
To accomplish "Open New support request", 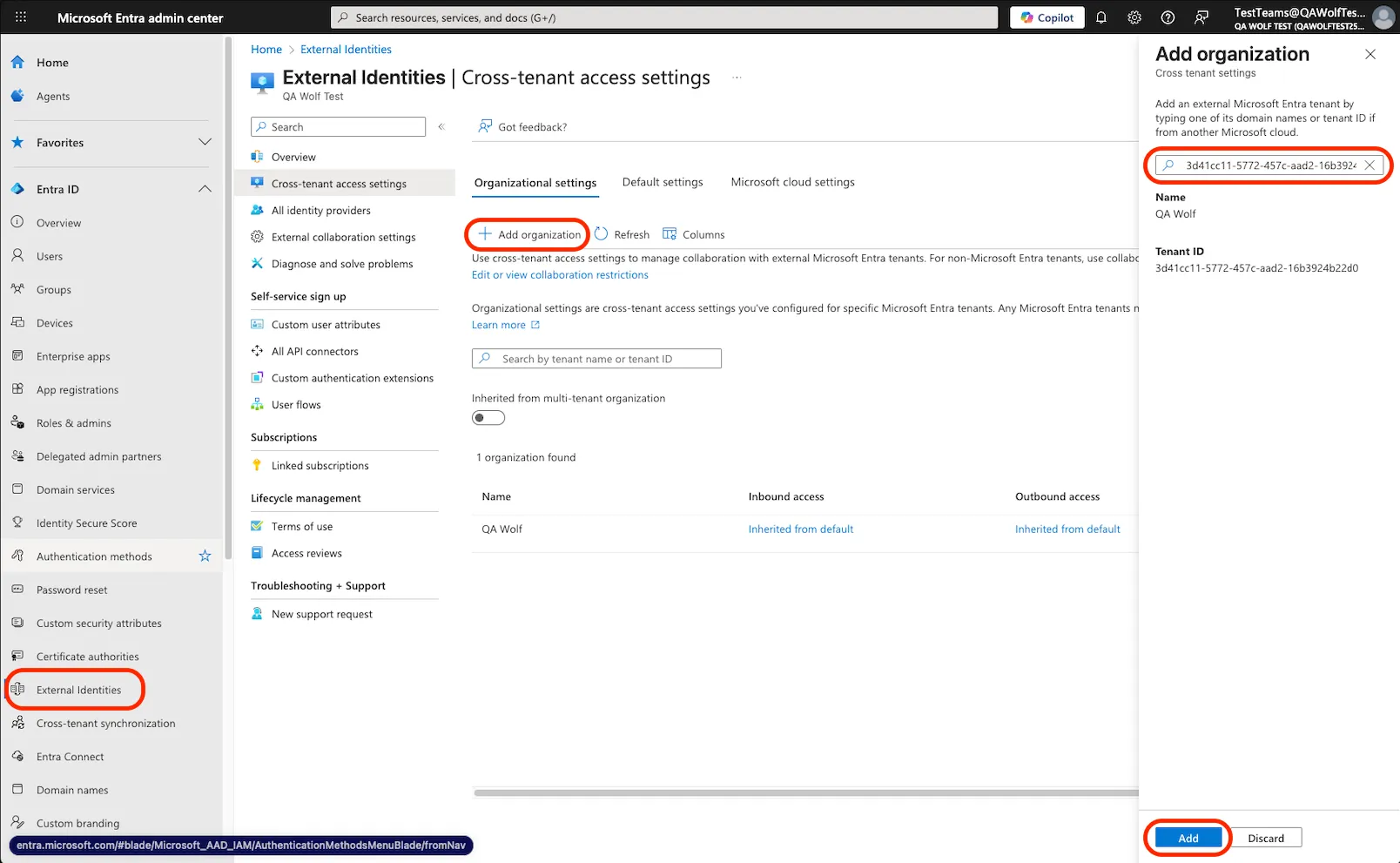I will [322, 615].
